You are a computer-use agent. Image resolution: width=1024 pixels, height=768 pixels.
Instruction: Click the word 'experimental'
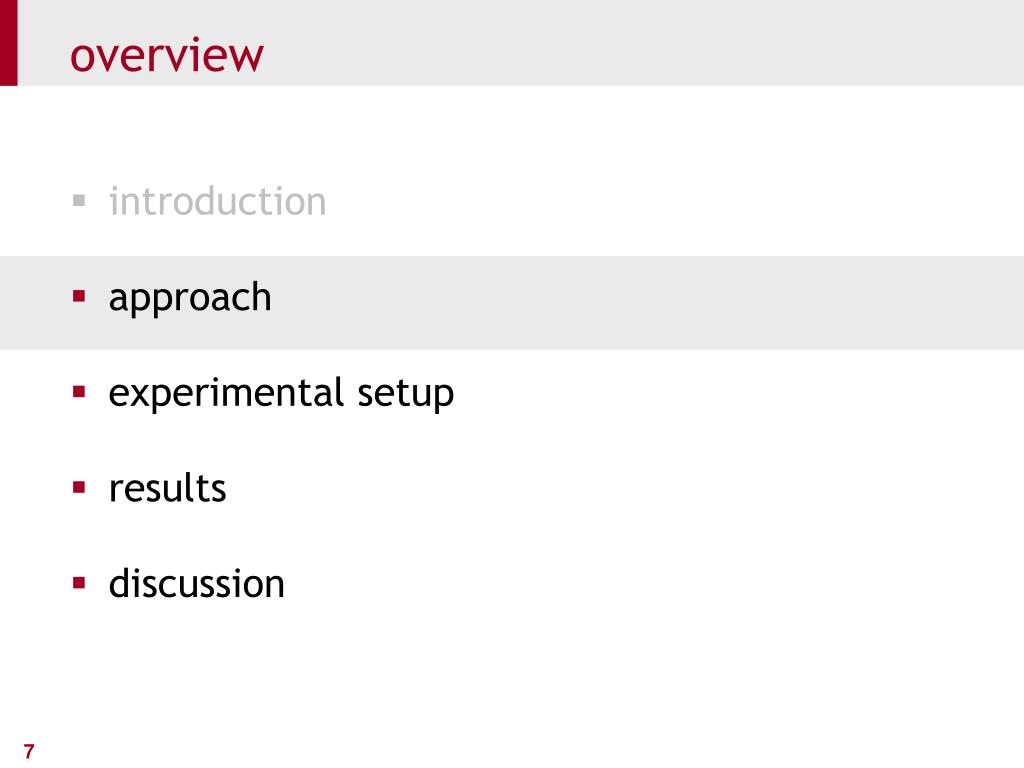(226, 394)
